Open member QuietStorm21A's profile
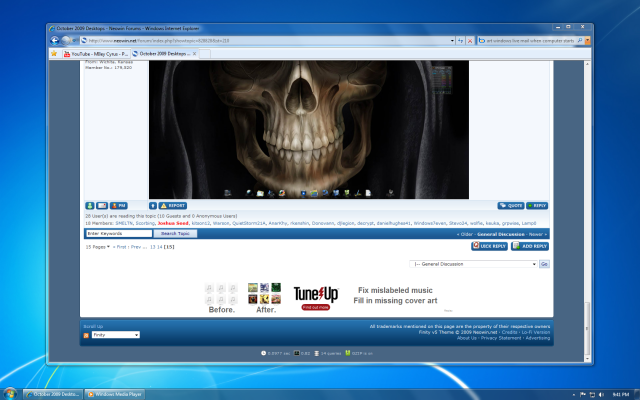This screenshot has height=400, width=640. [x=249, y=223]
